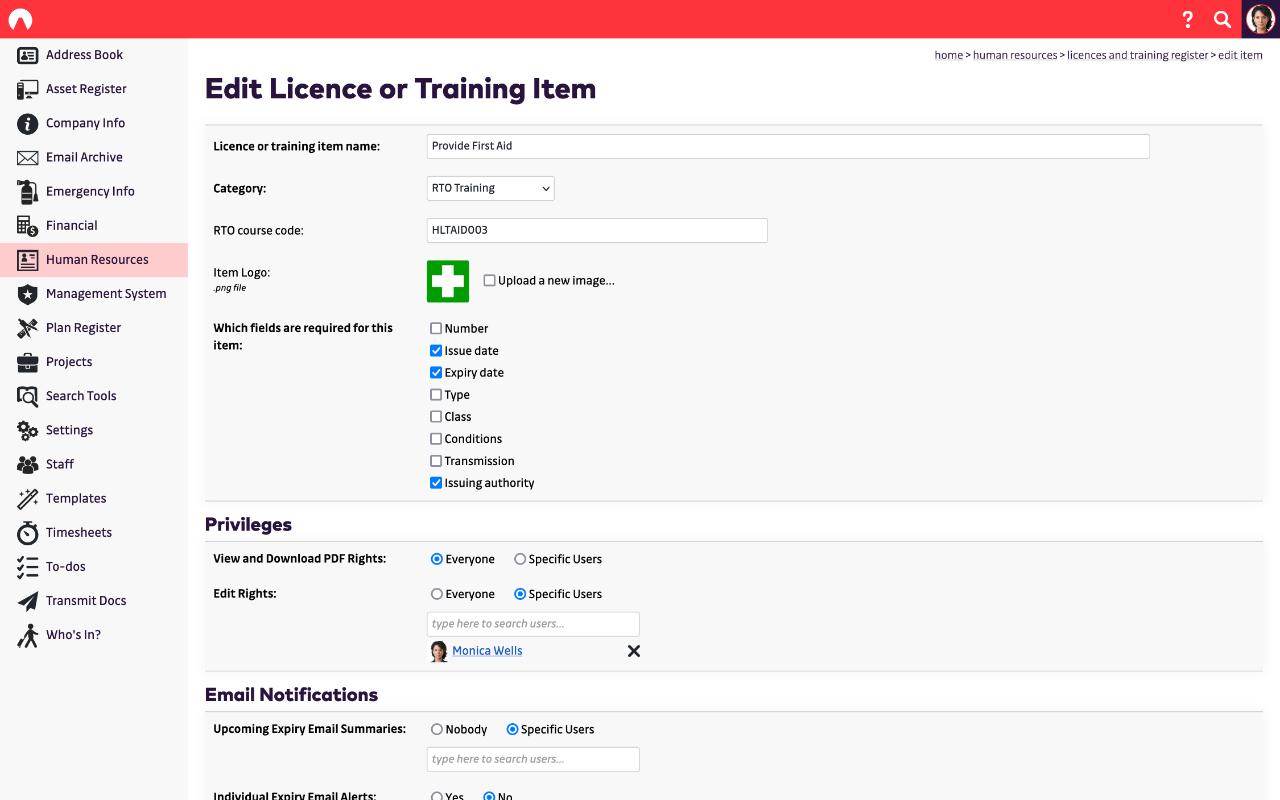
Task: Click the green first aid item logo
Action: tap(448, 281)
